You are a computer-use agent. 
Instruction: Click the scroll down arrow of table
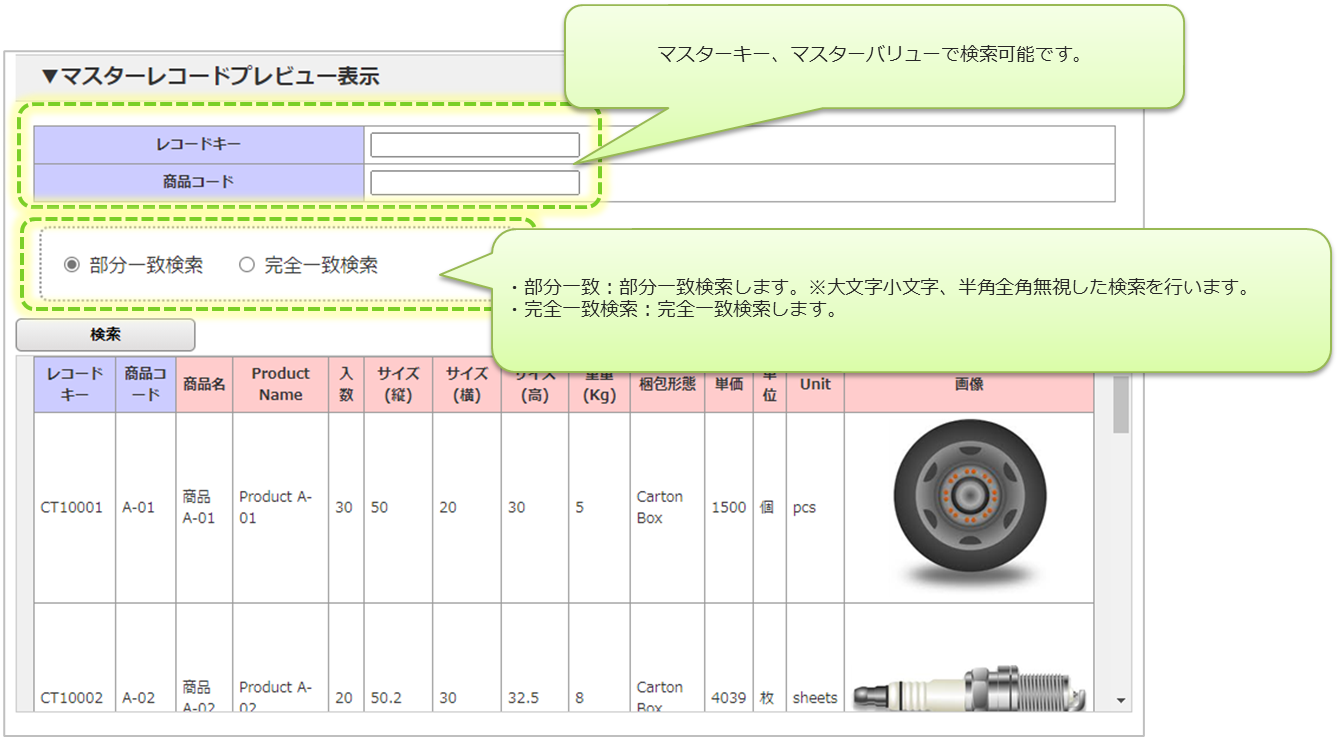tap(1121, 700)
